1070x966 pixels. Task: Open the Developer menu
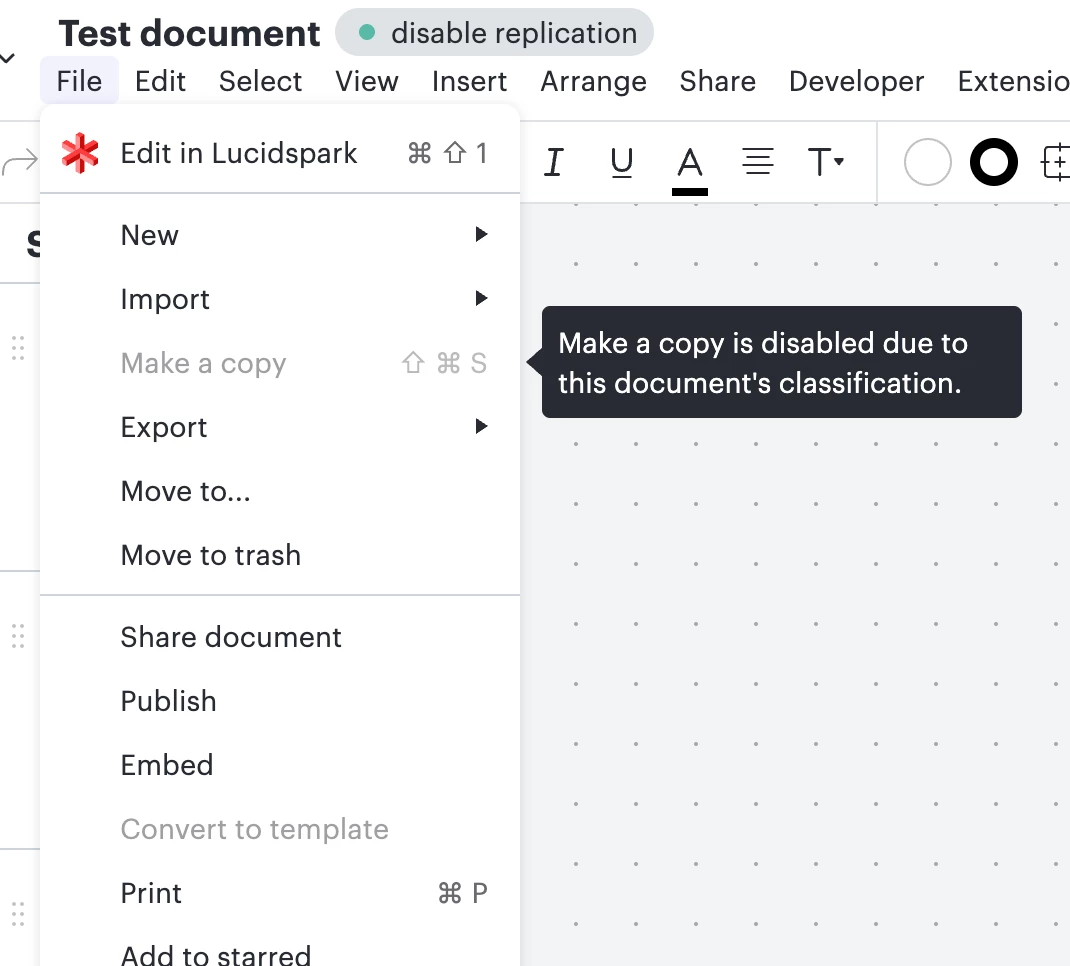[856, 81]
